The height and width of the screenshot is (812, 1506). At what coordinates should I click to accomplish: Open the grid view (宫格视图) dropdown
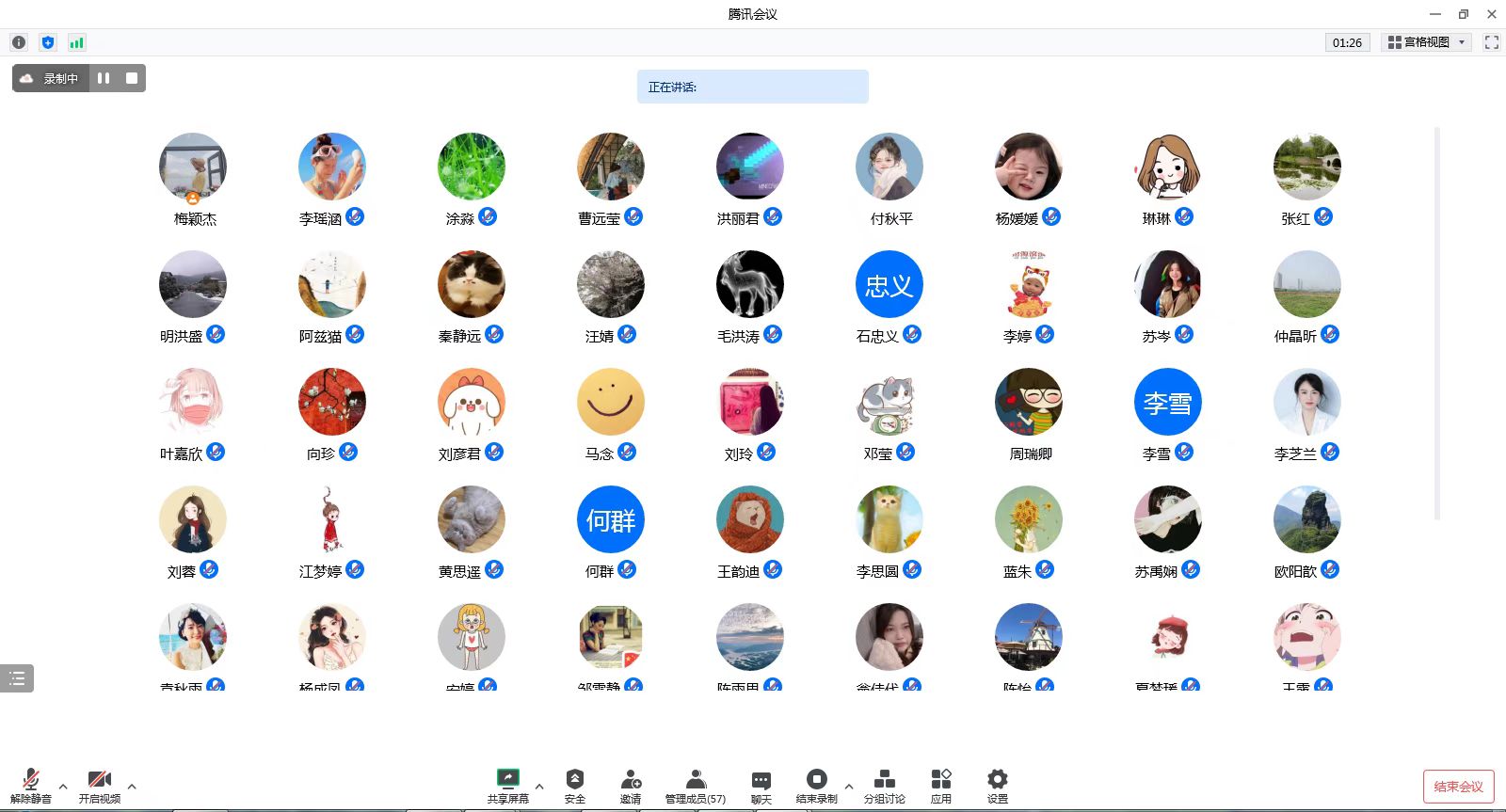(1427, 42)
